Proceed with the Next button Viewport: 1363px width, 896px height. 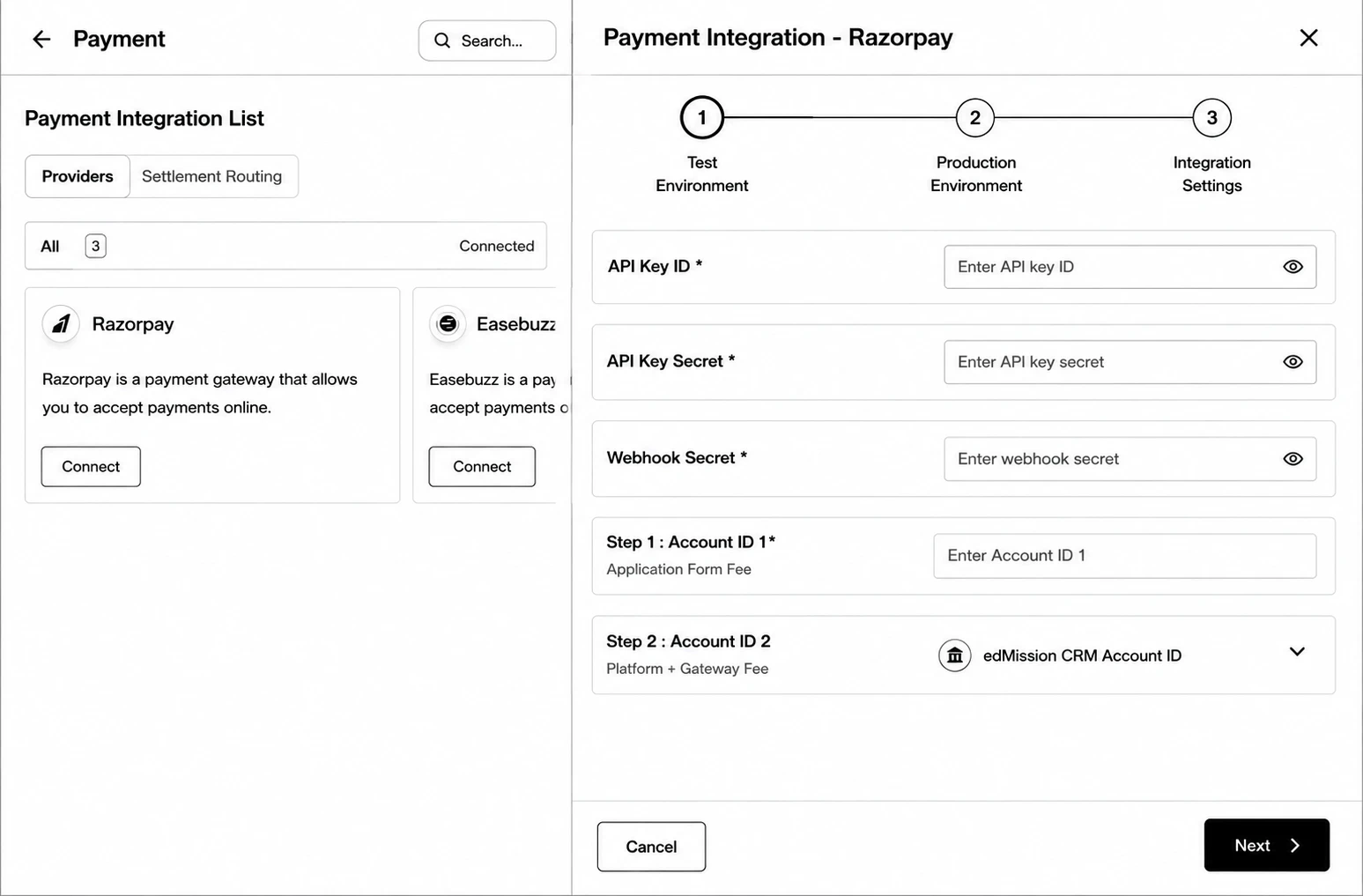coord(1266,845)
